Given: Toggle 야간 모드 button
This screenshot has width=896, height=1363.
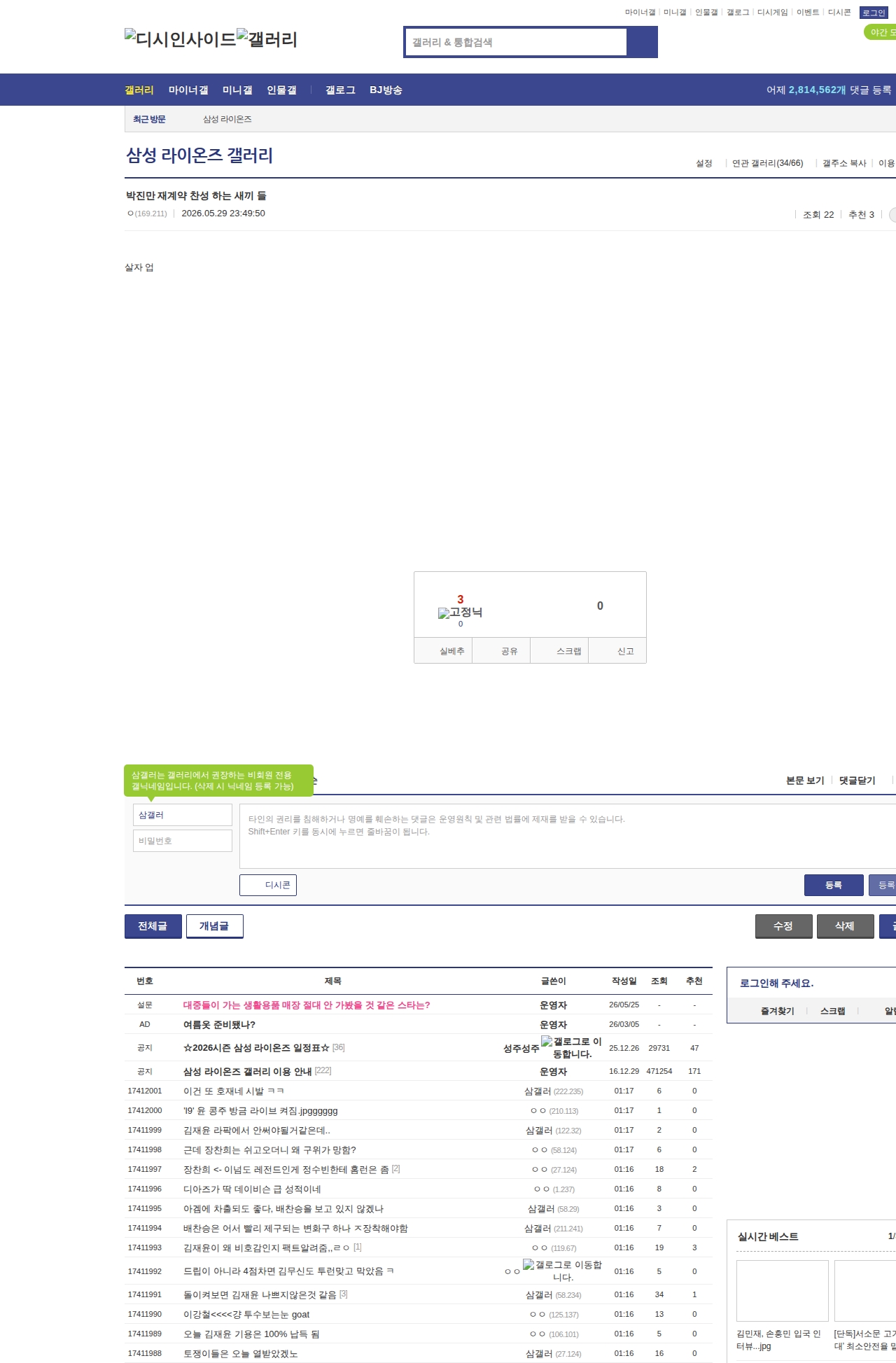Looking at the screenshot, I should click(x=881, y=32).
